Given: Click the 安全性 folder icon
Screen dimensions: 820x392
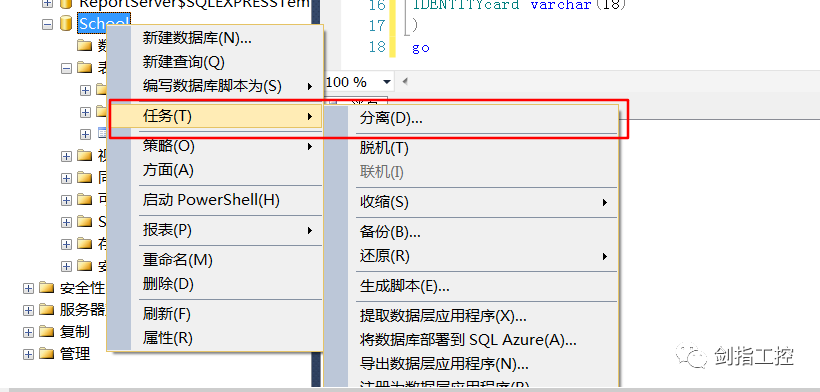Looking at the screenshot, I should (x=47, y=288).
